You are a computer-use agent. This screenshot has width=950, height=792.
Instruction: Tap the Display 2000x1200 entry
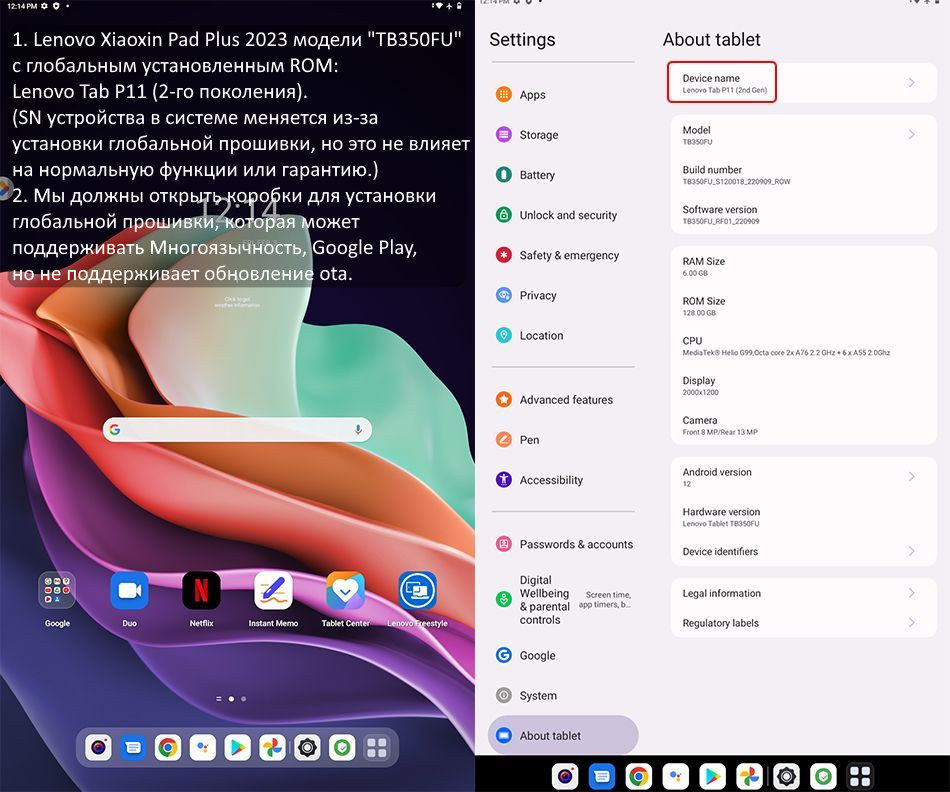pos(803,385)
